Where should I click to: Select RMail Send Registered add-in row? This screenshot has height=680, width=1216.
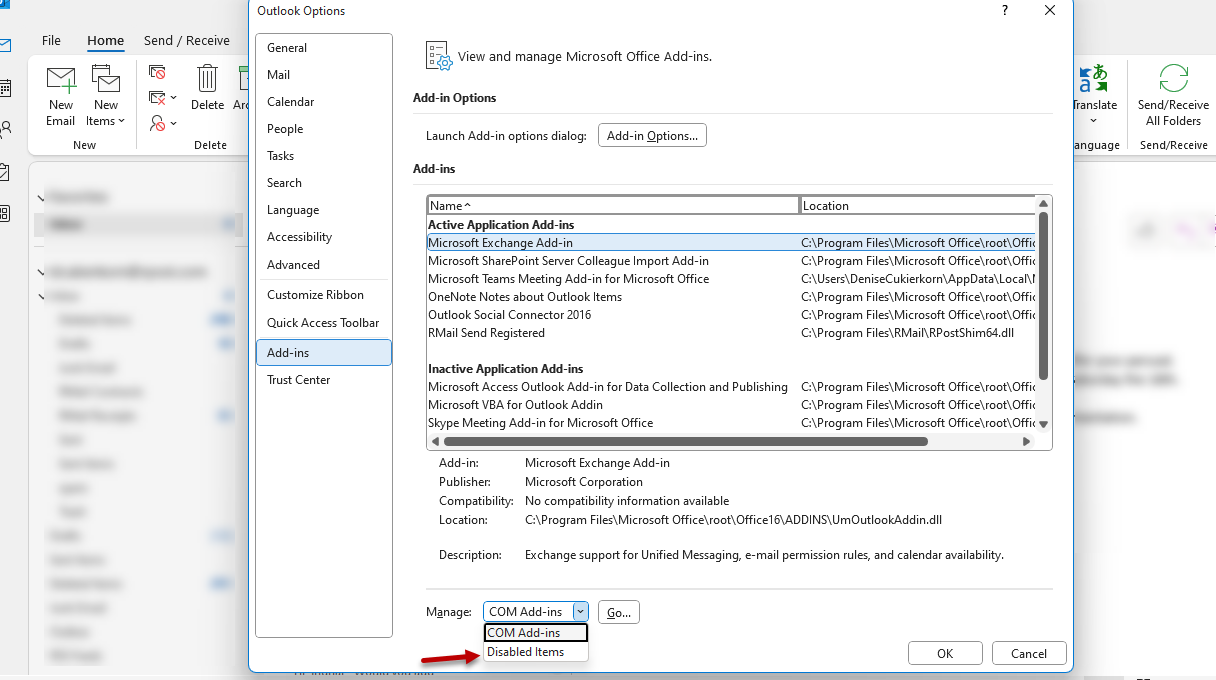486,333
